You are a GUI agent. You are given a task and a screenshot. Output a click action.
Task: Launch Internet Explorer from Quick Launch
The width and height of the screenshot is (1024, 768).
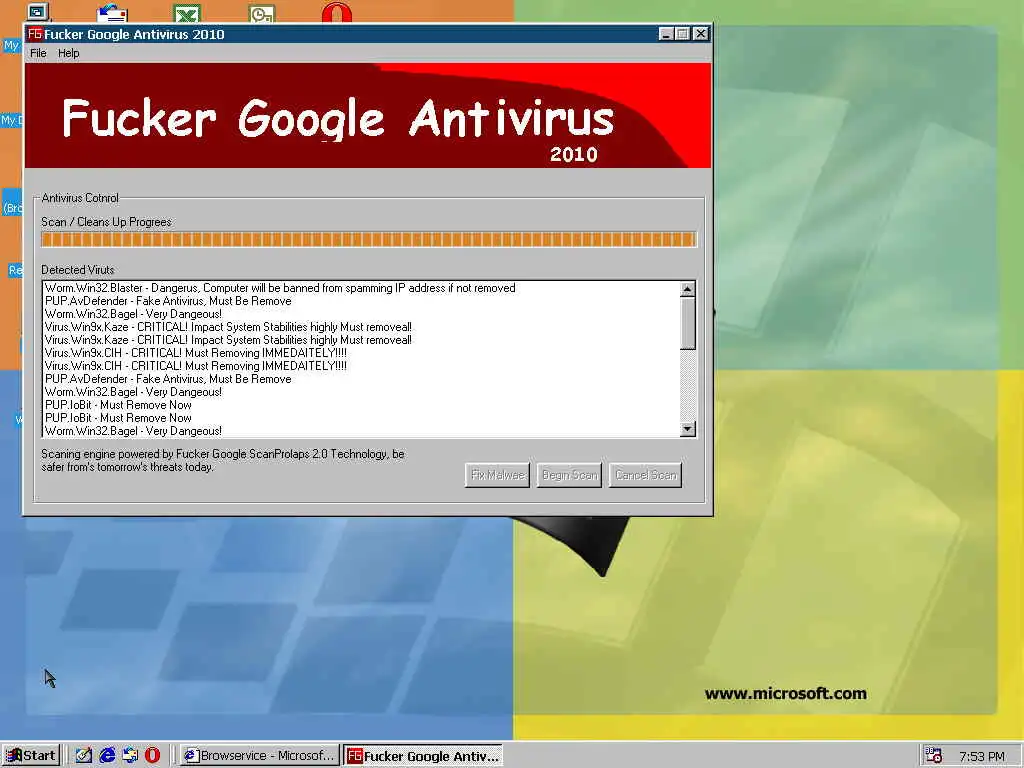pyautogui.click(x=107, y=756)
